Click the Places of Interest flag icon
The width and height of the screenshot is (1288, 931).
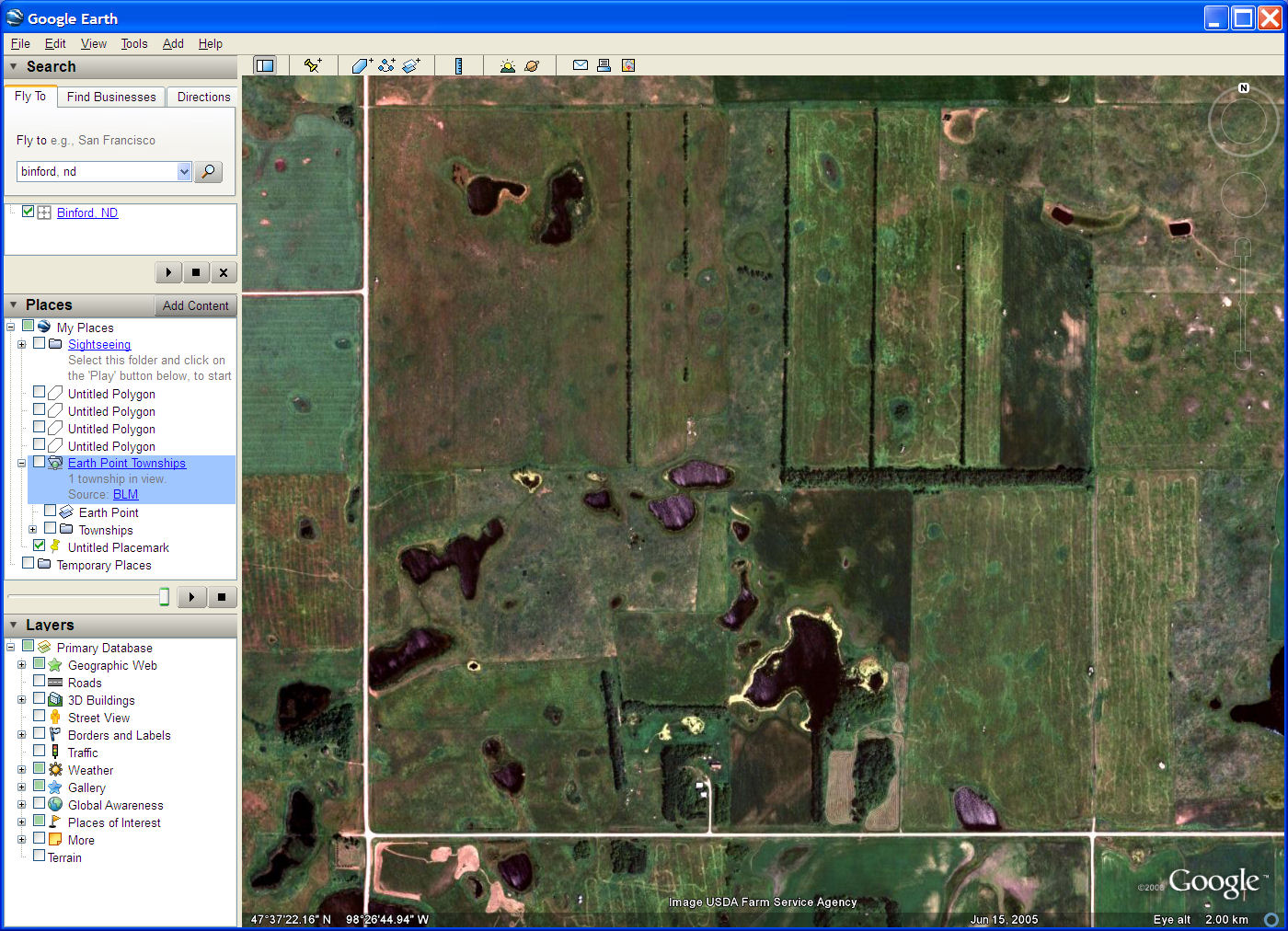[55, 822]
